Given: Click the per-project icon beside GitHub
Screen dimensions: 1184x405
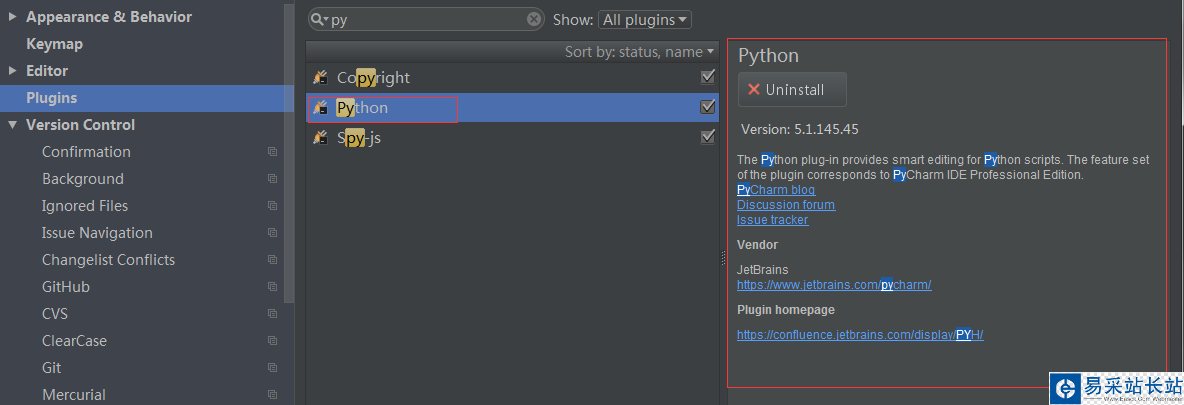Looking at the screenshot, I should tap(272, 287).
